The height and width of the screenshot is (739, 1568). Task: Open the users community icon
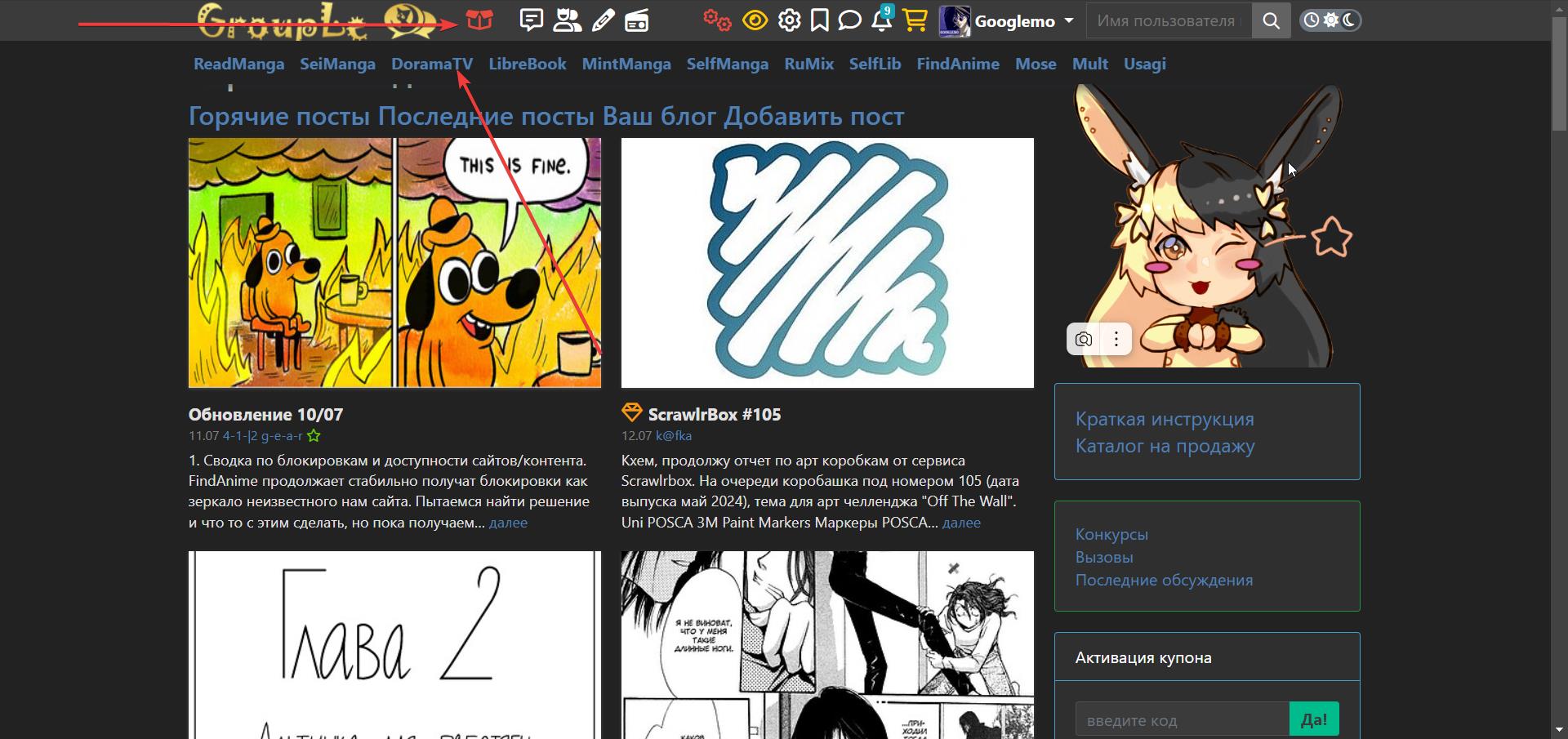[568, 20]
